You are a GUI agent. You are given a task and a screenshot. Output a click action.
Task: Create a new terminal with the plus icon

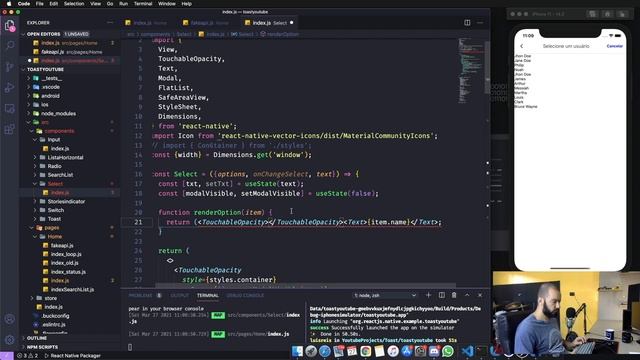click(428, 295)
